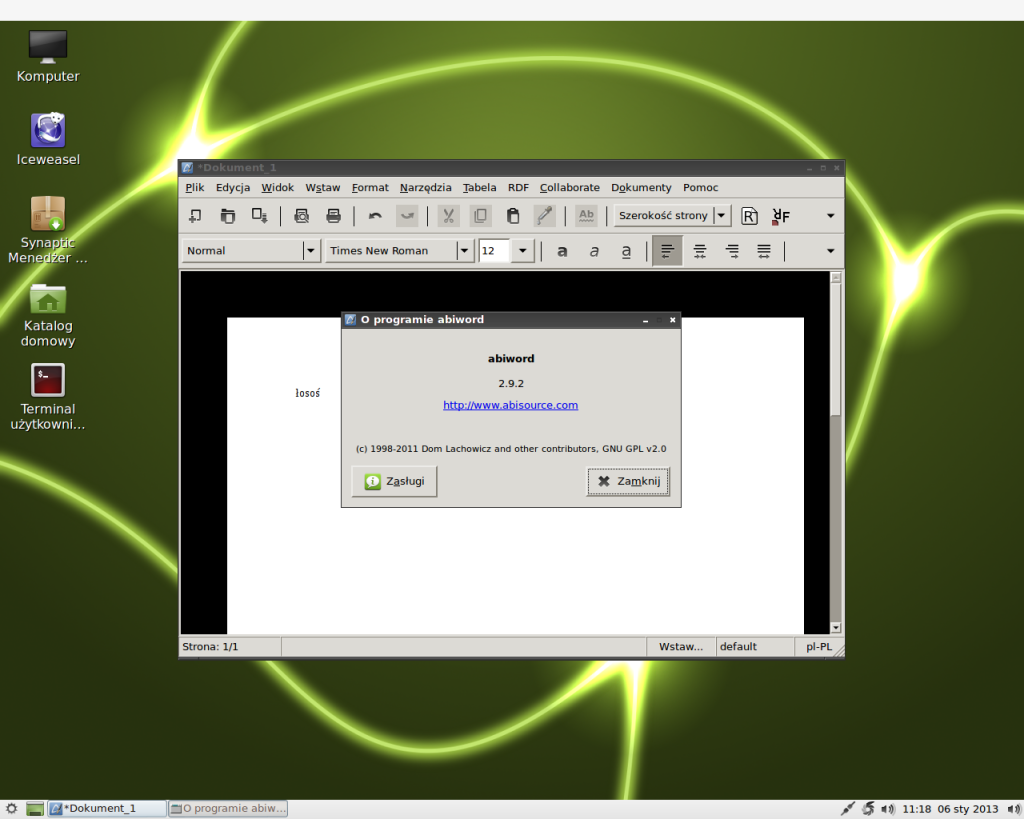Click the icon right of the boxed R
The width and height of the screenshot is (1024, 819).
click(x=781, y=216)
